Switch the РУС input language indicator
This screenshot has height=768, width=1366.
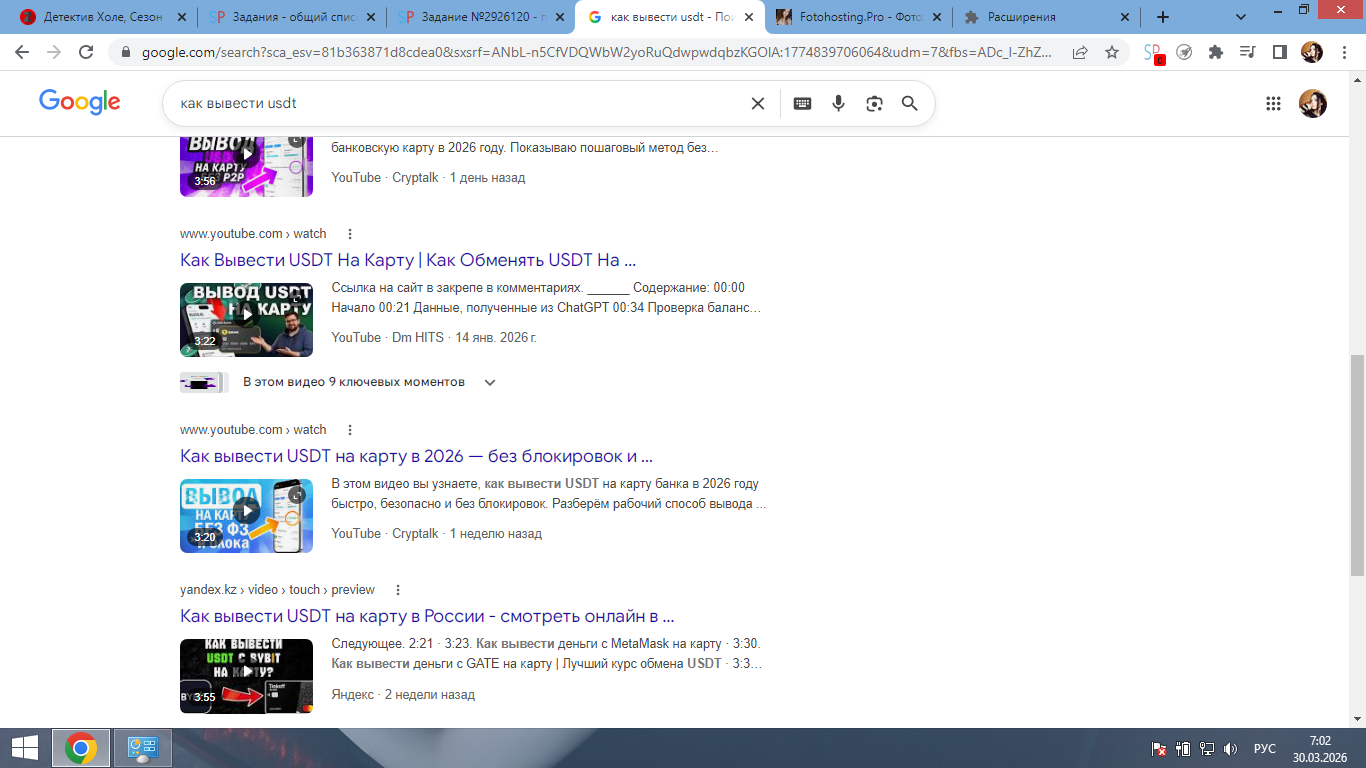point(1265,748)
